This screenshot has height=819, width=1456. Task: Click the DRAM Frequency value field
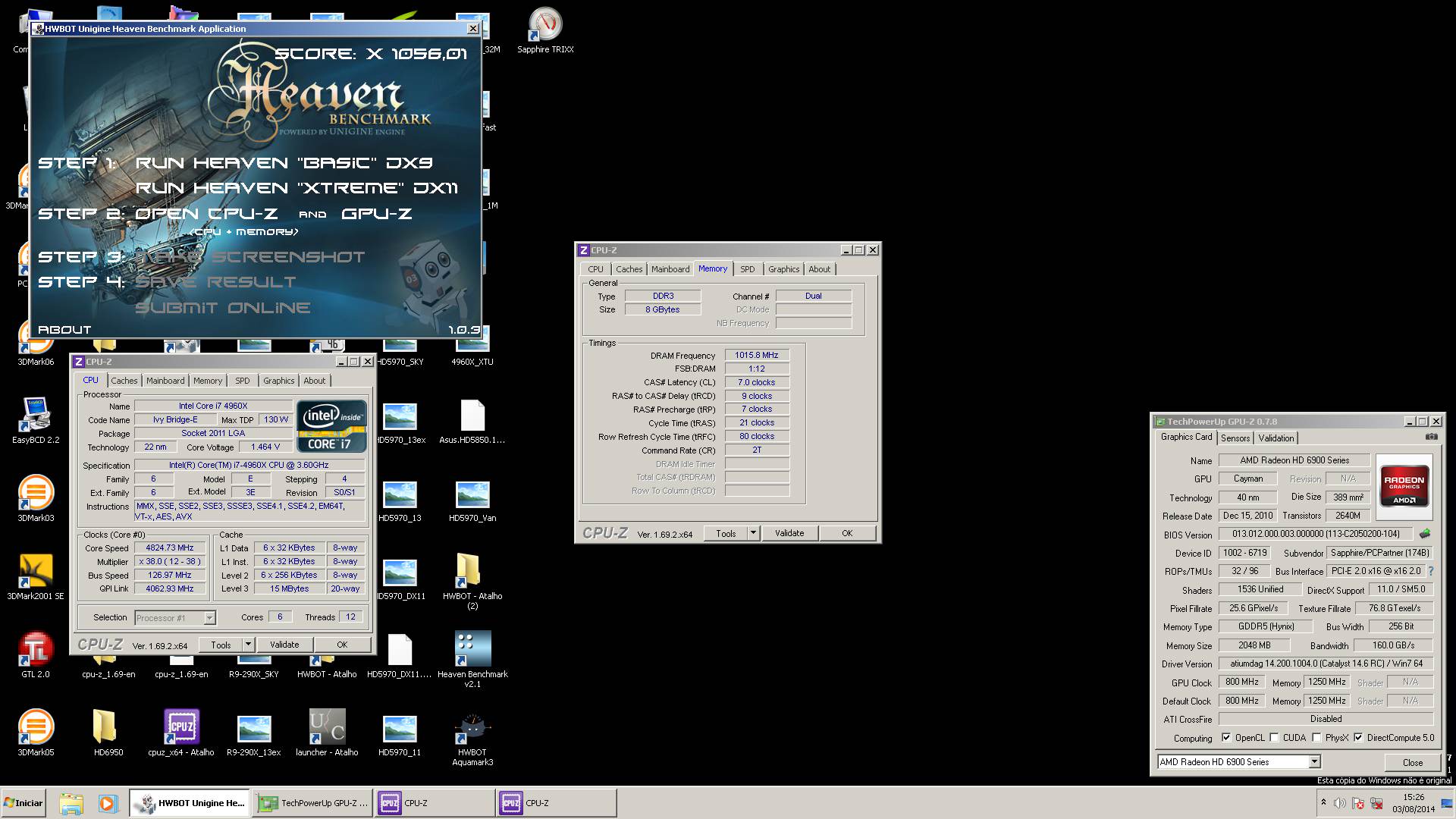pyautogui.click(x=757, y=355)
